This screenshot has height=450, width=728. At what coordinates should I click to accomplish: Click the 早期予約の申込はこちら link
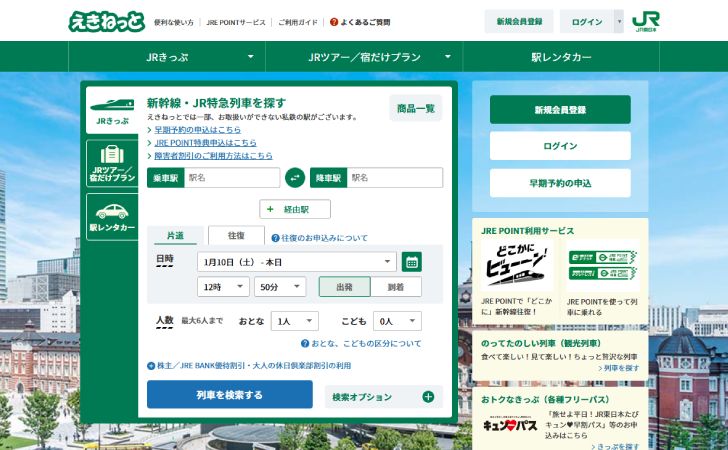pos(197,130)
